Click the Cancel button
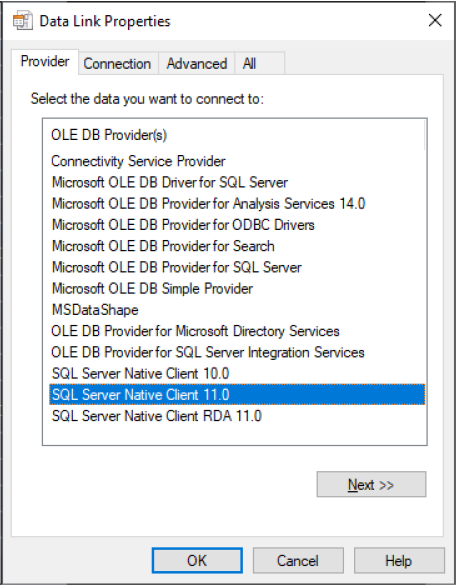The width and height of the screenshot is (456, 585). click(298, 561)
